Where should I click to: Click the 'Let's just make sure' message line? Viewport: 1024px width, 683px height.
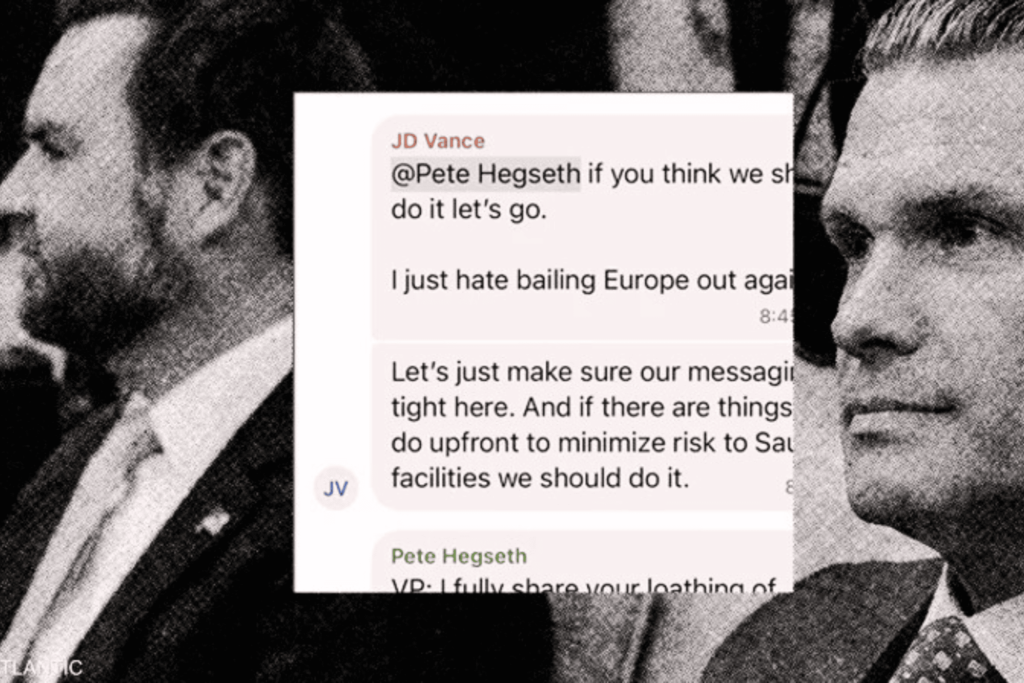pyautogui.click(x=592, y=372)
